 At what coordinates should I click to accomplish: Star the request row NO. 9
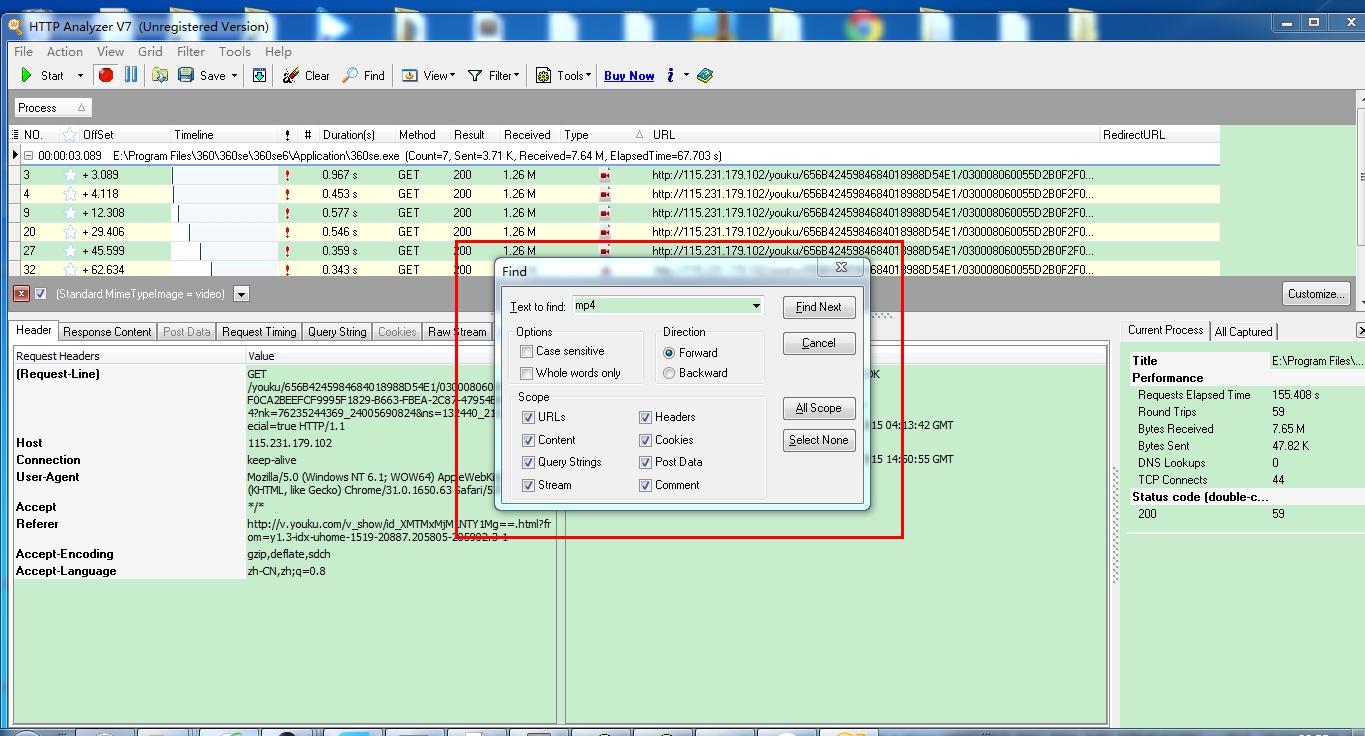pos(70,213)
